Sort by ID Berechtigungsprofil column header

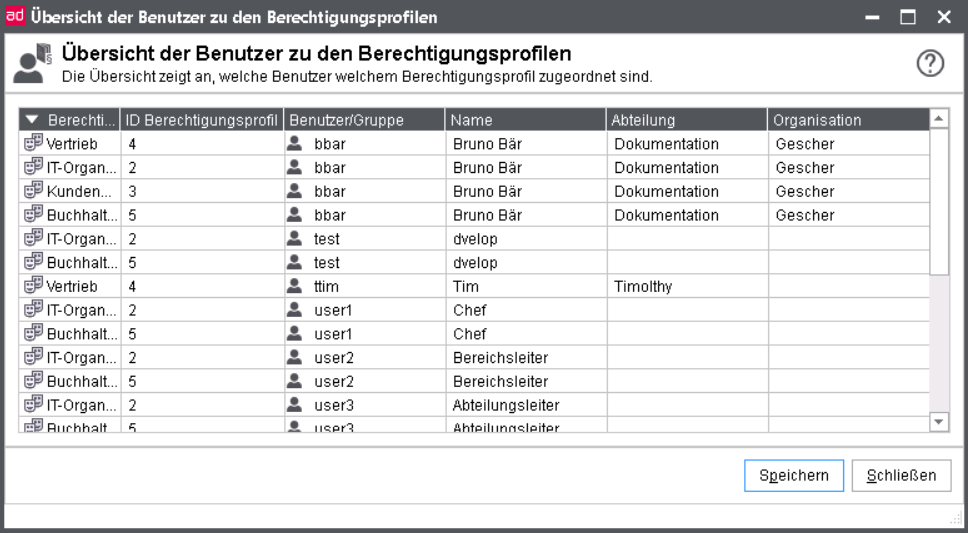coord(202,120)
